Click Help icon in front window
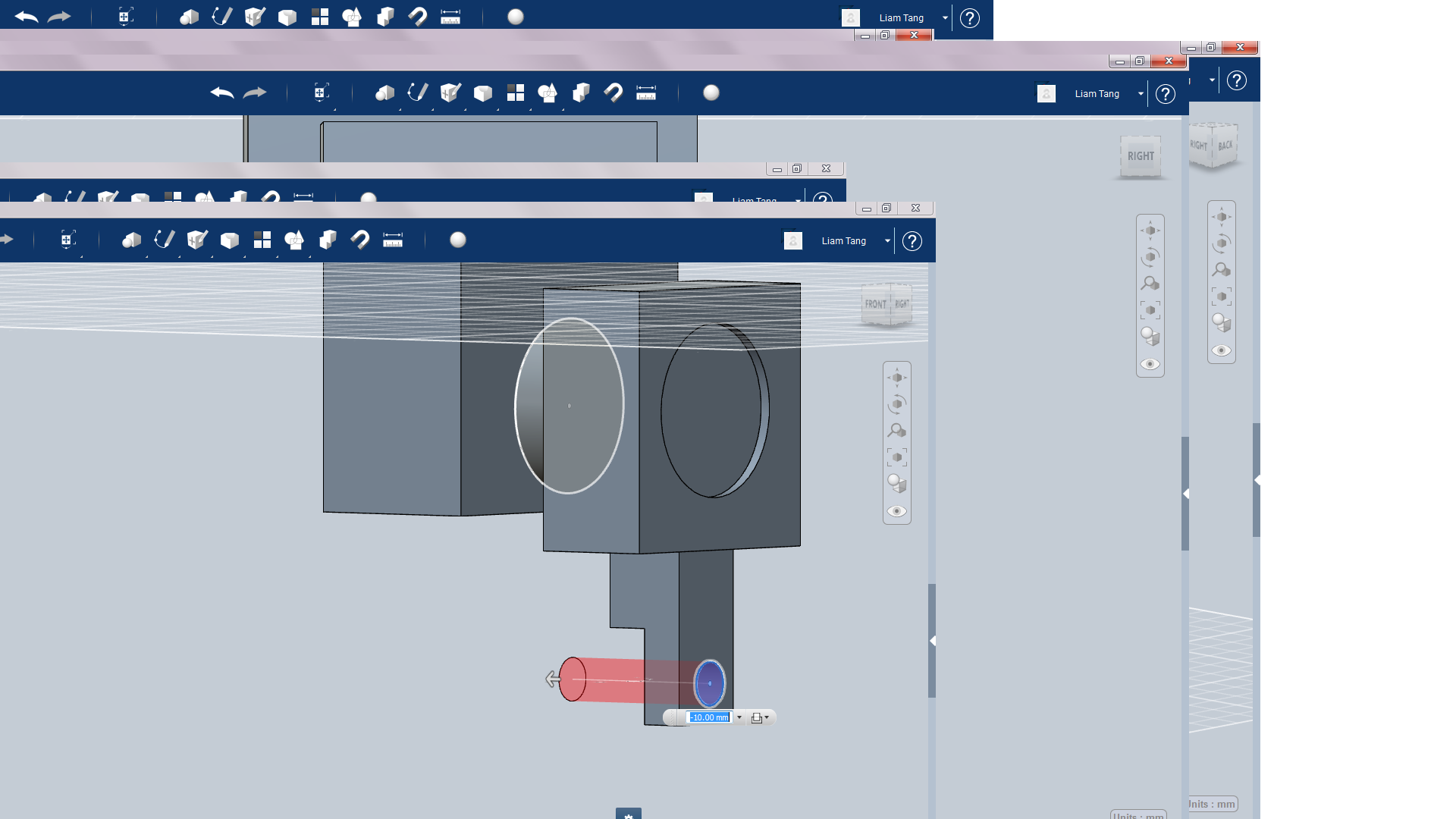The height and width of the screenshot is (819, 1456). (912, 241)
